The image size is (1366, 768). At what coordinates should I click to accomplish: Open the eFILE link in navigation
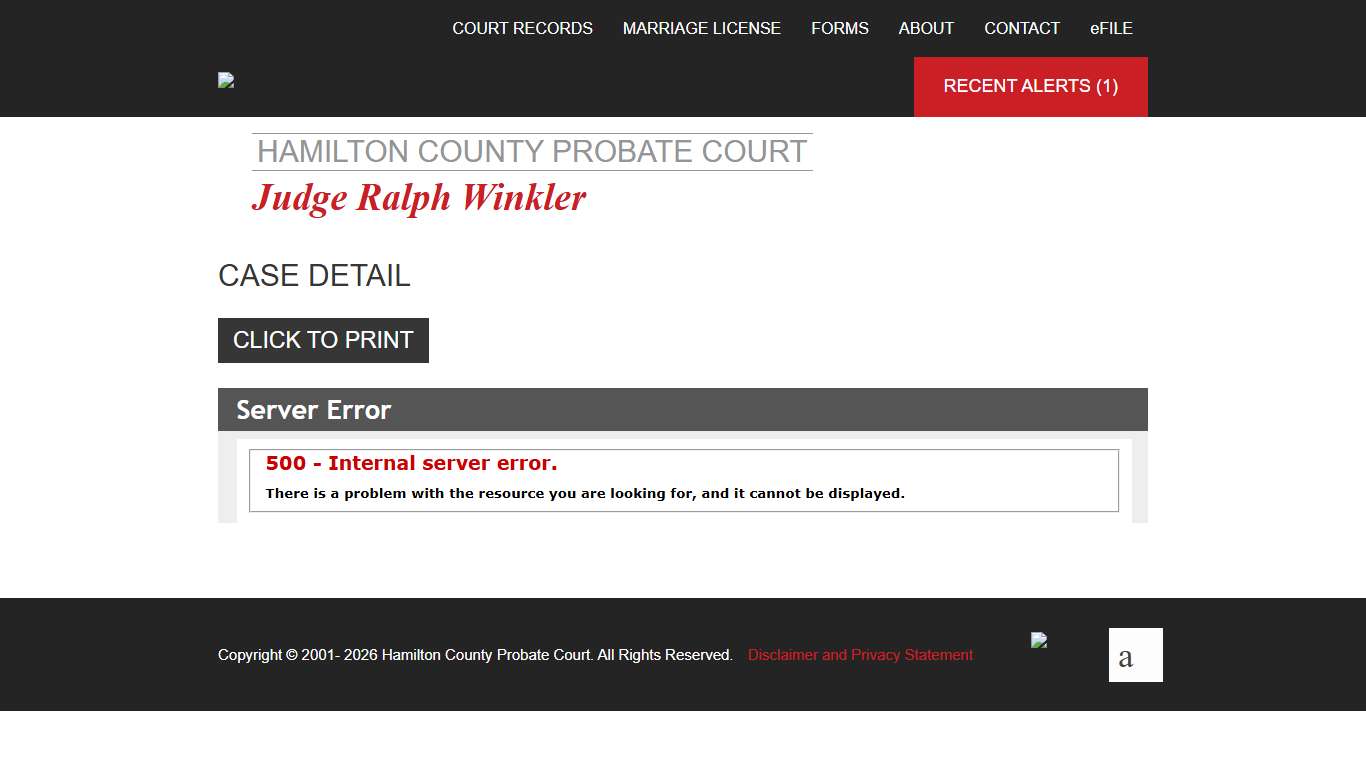pyautogui.click(x=1111, y=28)
